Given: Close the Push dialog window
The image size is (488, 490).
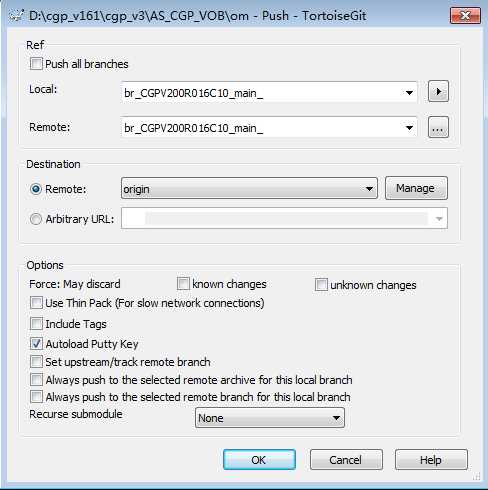Looking at the screenshot, I should click(x=465, y=16).
